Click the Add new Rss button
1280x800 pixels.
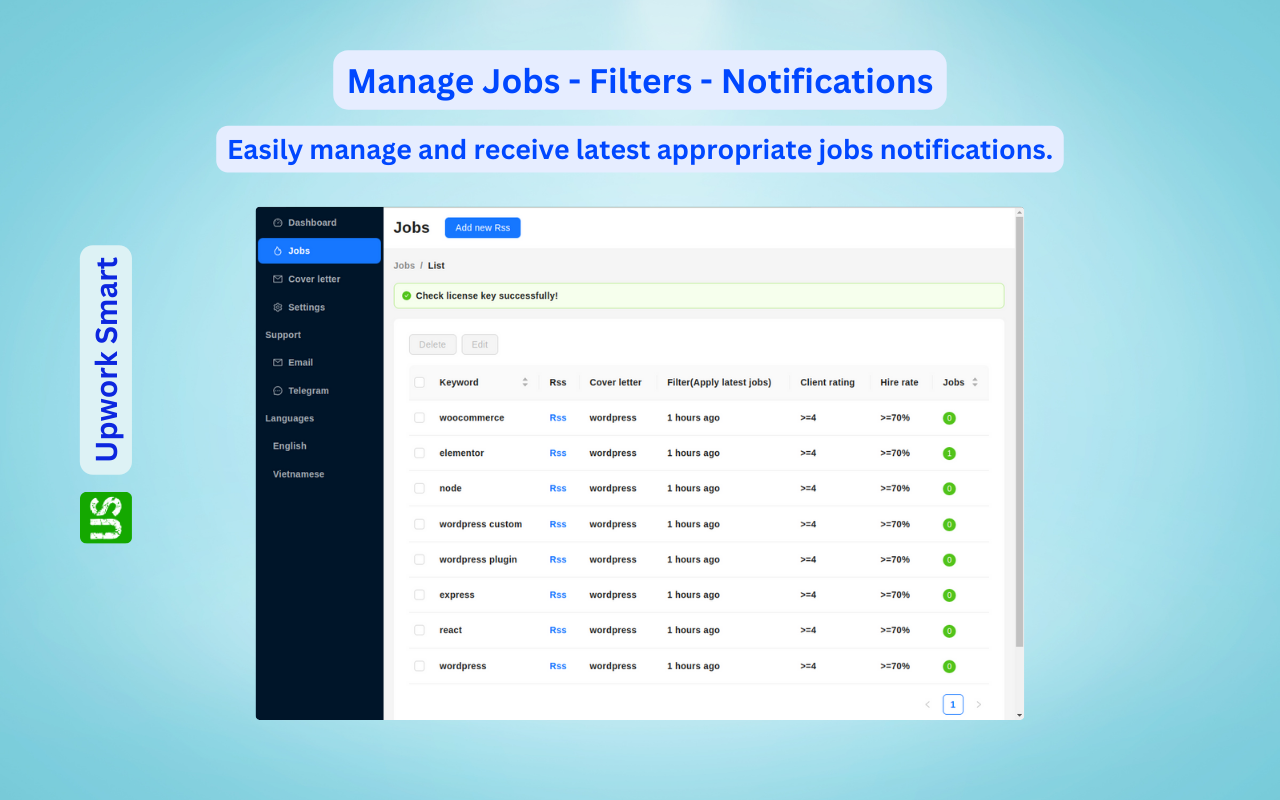(x=483, y=228)
